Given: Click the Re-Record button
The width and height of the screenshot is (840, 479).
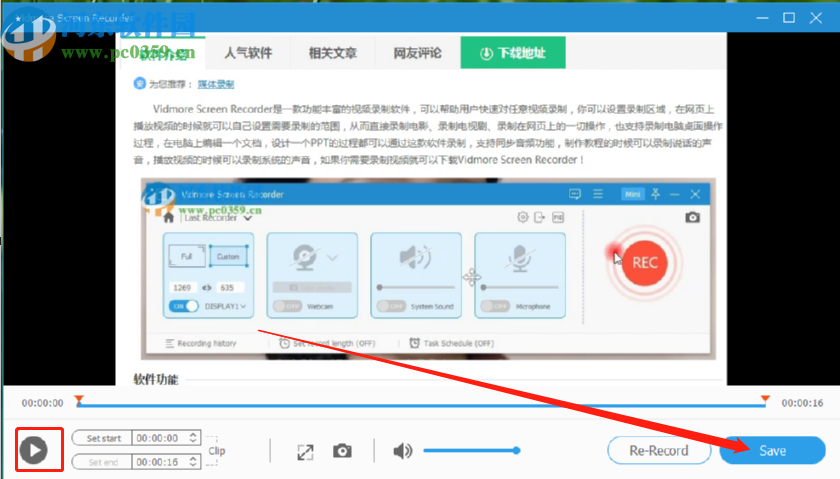Looking at the screenshot, I should (659, 451).
